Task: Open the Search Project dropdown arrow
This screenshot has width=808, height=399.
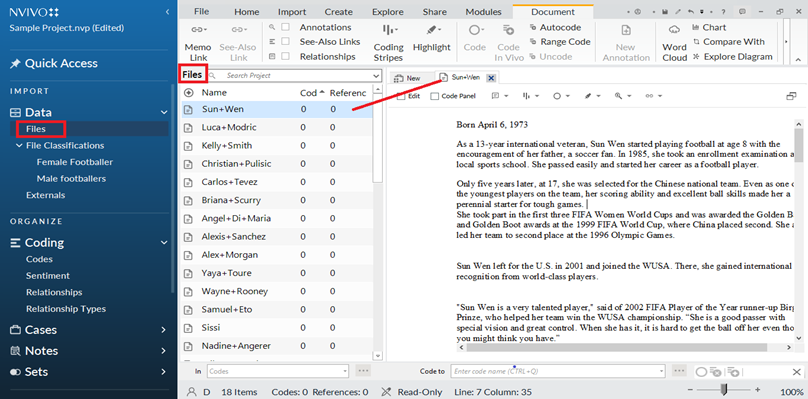Action: pos(375,76)
